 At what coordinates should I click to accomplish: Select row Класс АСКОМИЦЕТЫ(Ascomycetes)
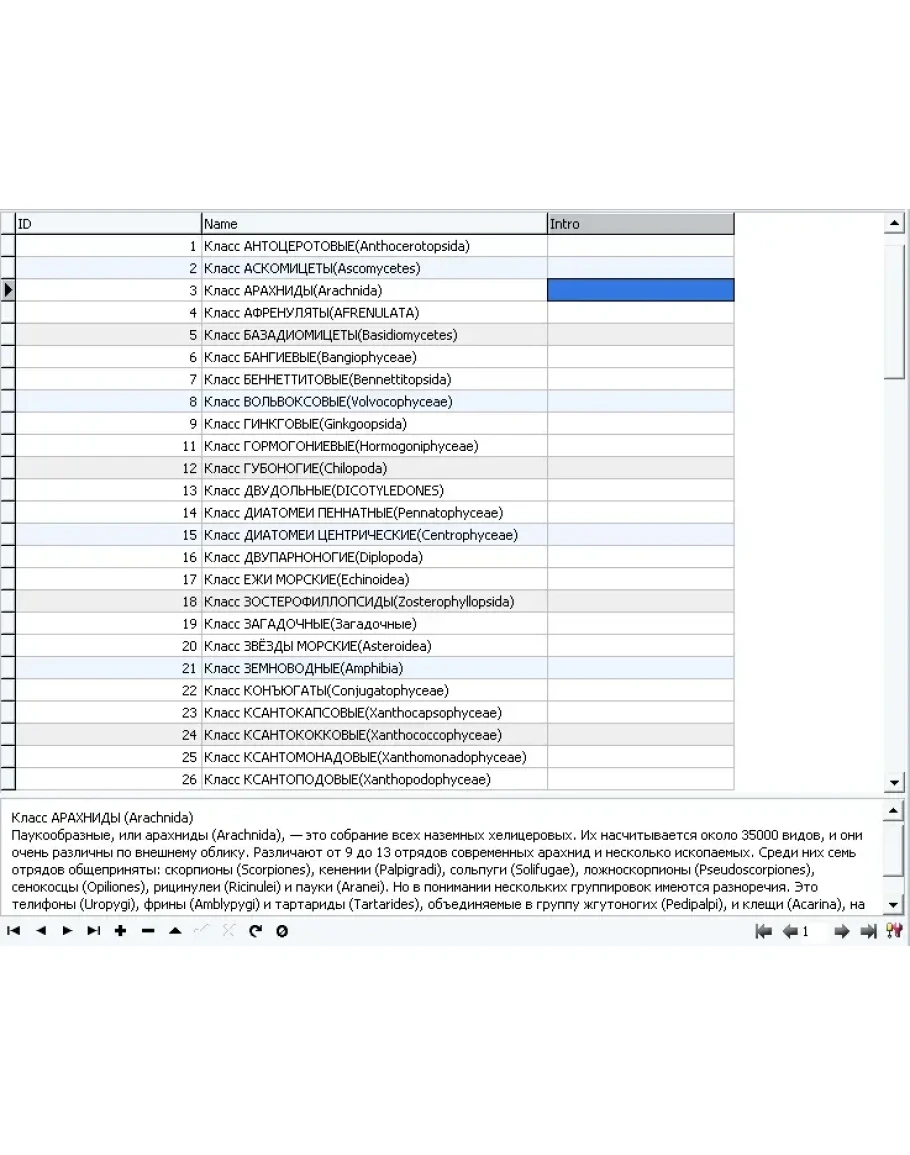(x=374, y=268)
